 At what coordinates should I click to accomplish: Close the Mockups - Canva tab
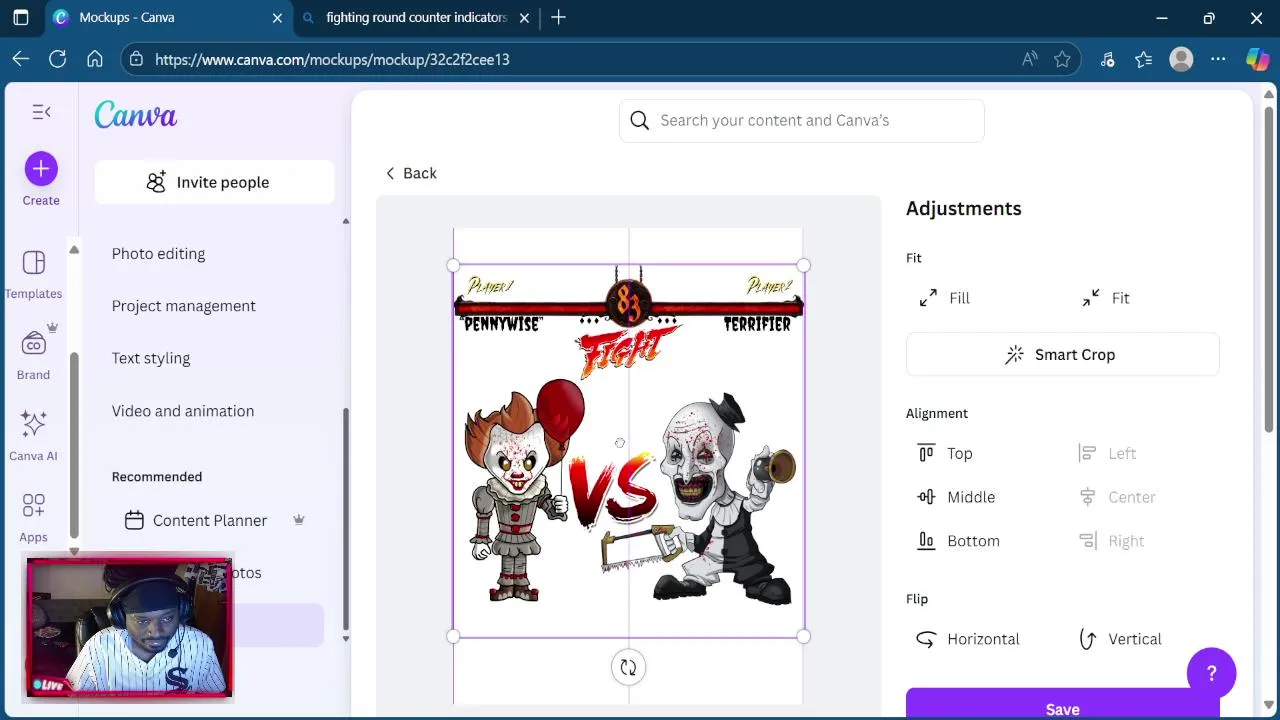click(x=277, y=17)
